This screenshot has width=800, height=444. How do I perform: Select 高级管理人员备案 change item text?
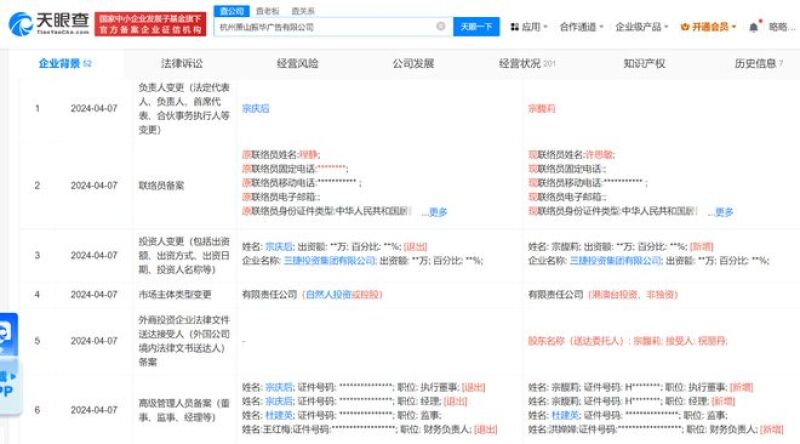pyautogui.click(x=184, y=410)
